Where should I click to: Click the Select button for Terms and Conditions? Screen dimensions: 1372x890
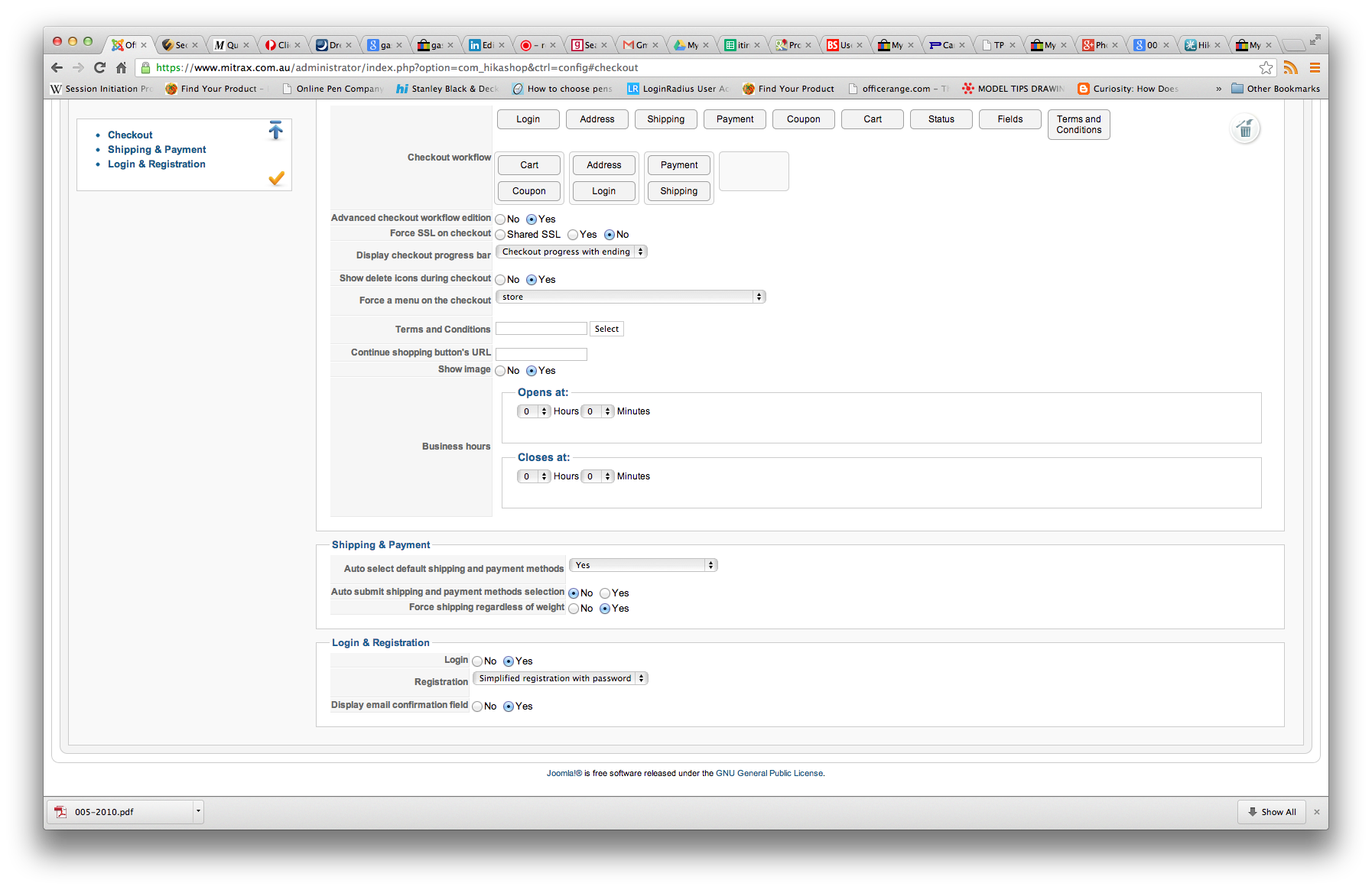pyautogui.click(x=606, y=329)
